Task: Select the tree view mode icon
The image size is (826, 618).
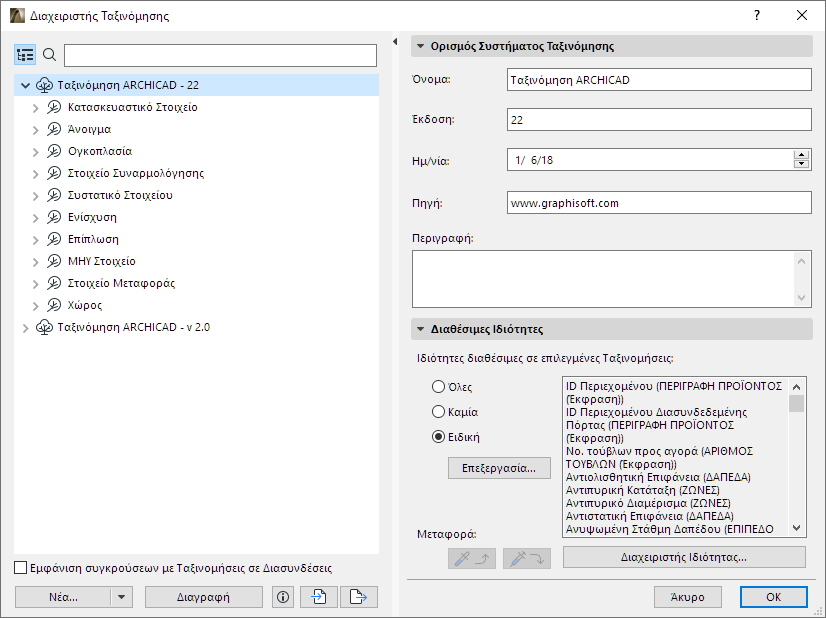Action: [25, 55]
